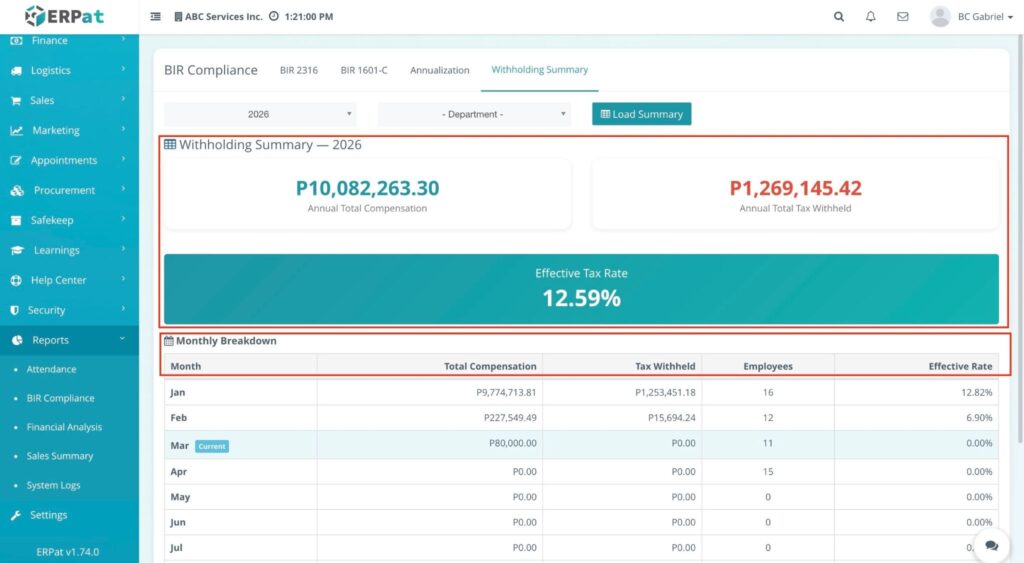1024x563 pixels.
Task: Click the Sales shopping cart icon
Action: click(17, 101)
